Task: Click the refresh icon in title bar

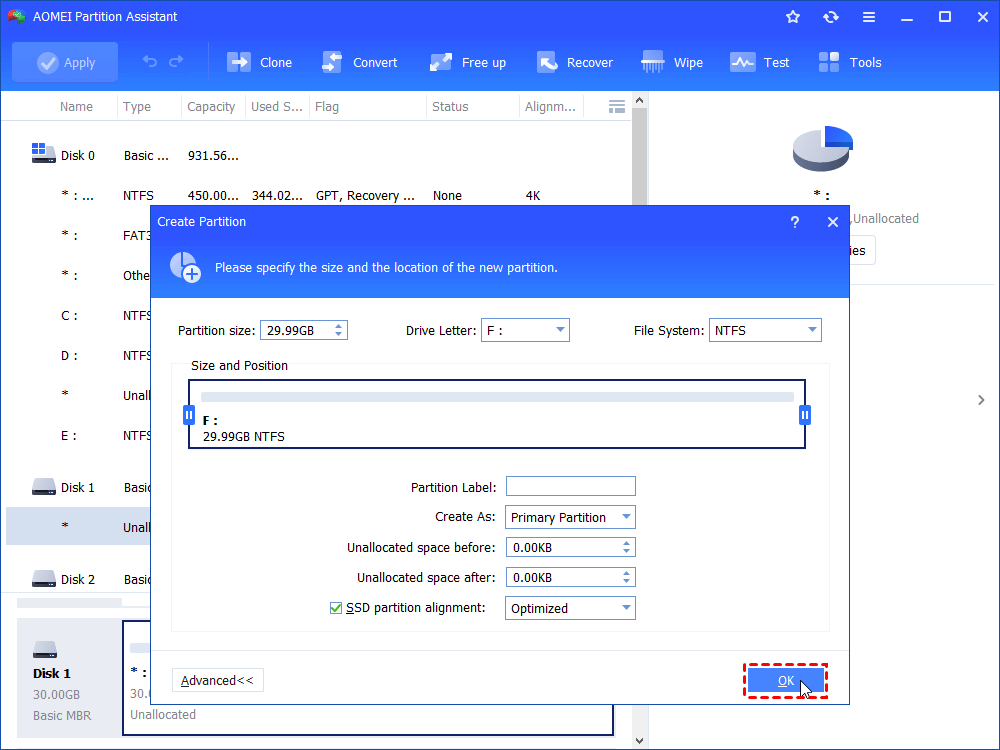Action: click(830, 17)
